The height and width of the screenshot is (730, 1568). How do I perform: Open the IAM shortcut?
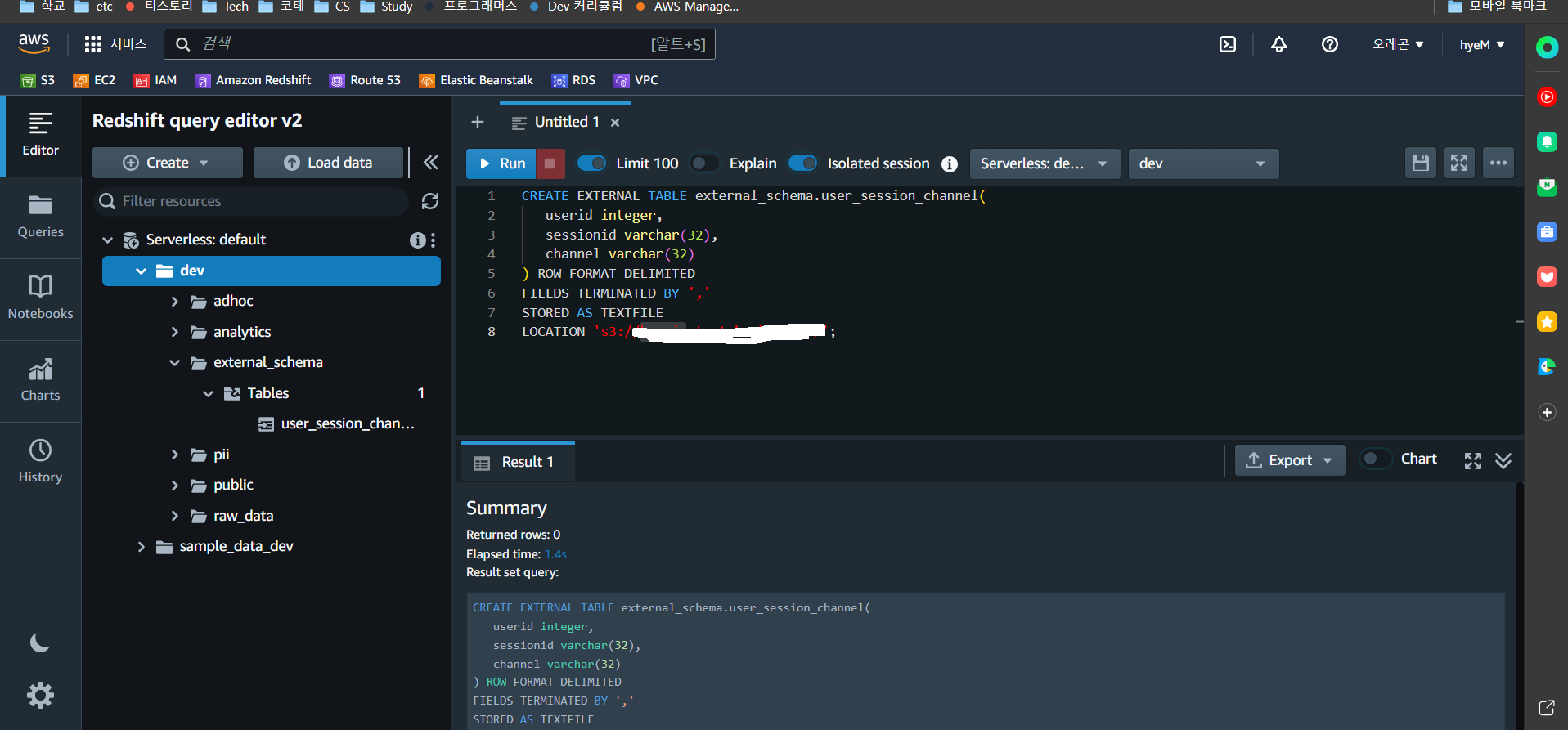(155, 80)
